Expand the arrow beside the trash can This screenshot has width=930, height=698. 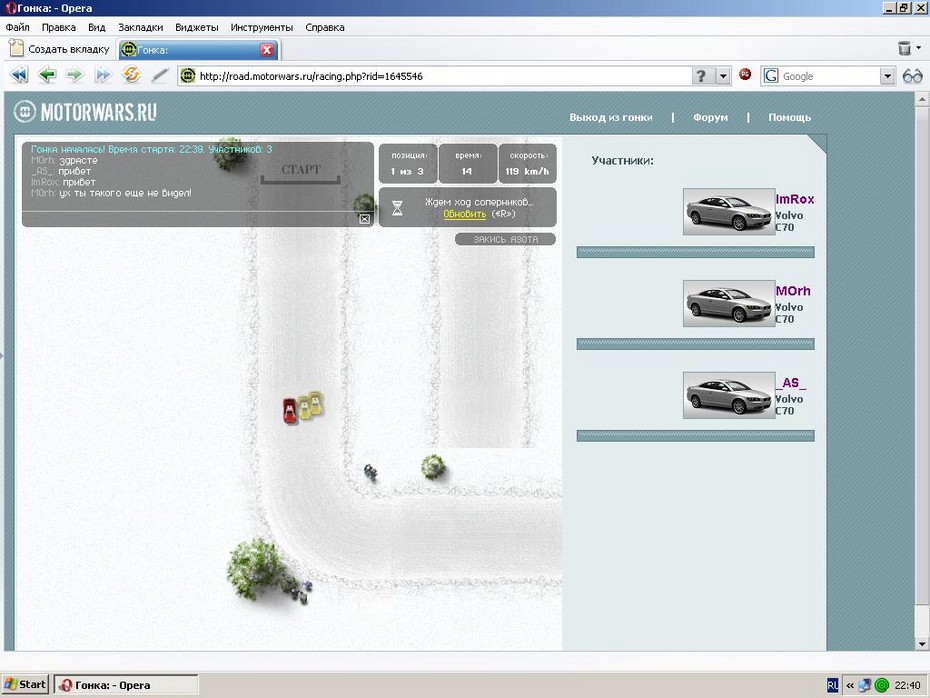coord(919,48)
